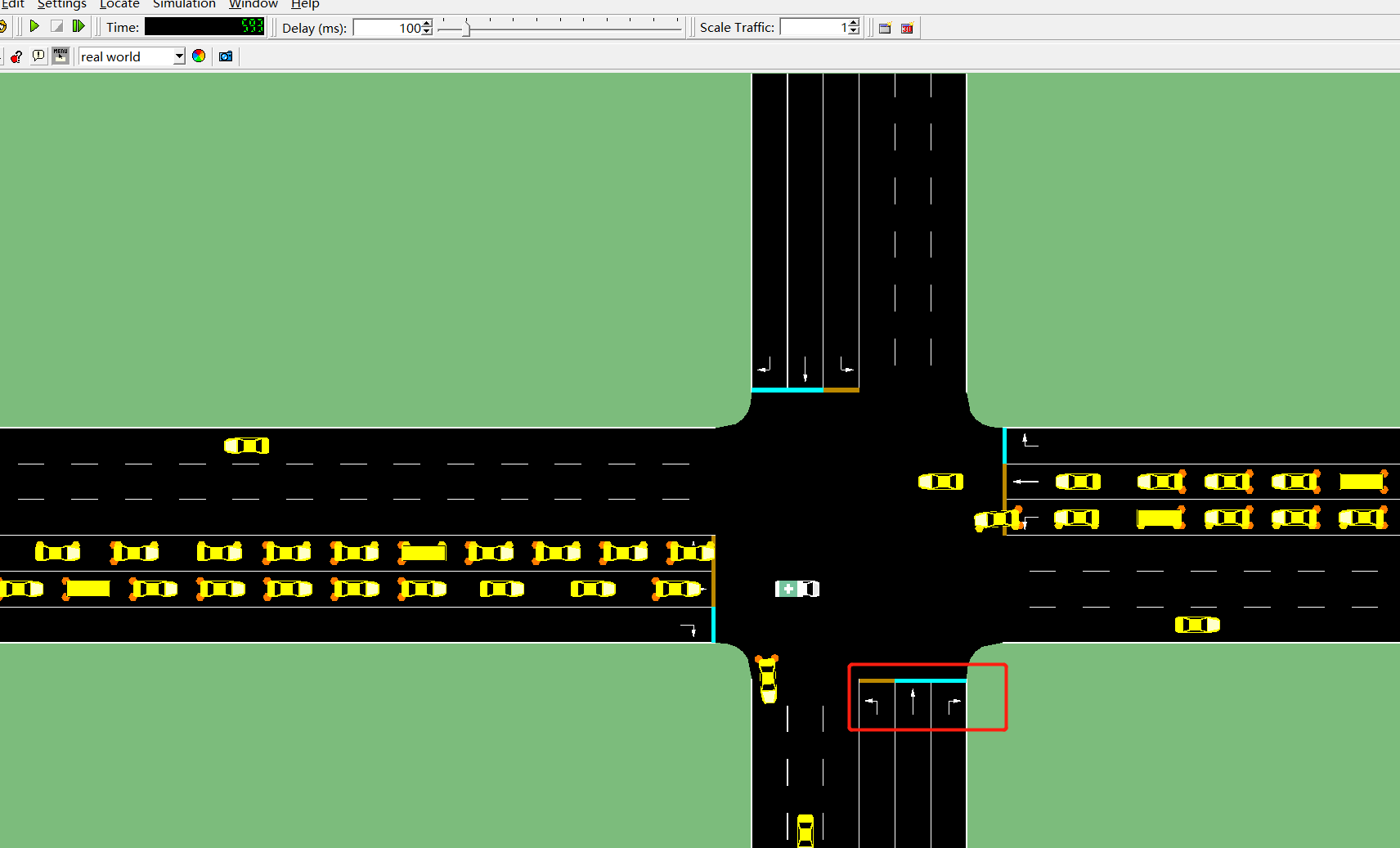Click the camera screenshot icon
The width and height of the screenshot is (1400, 848).
225,56
